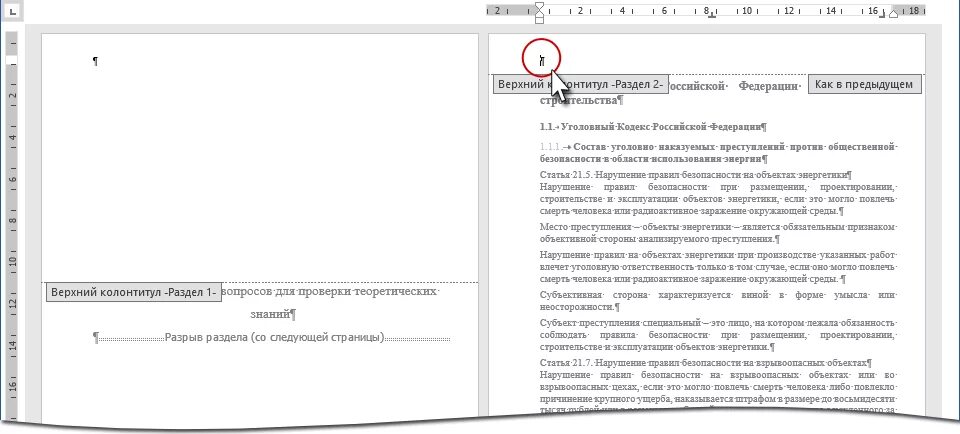Click line 'Статья 21.5. Нарушение правил безопасности'
960x434 pixels.
(696, 174)
